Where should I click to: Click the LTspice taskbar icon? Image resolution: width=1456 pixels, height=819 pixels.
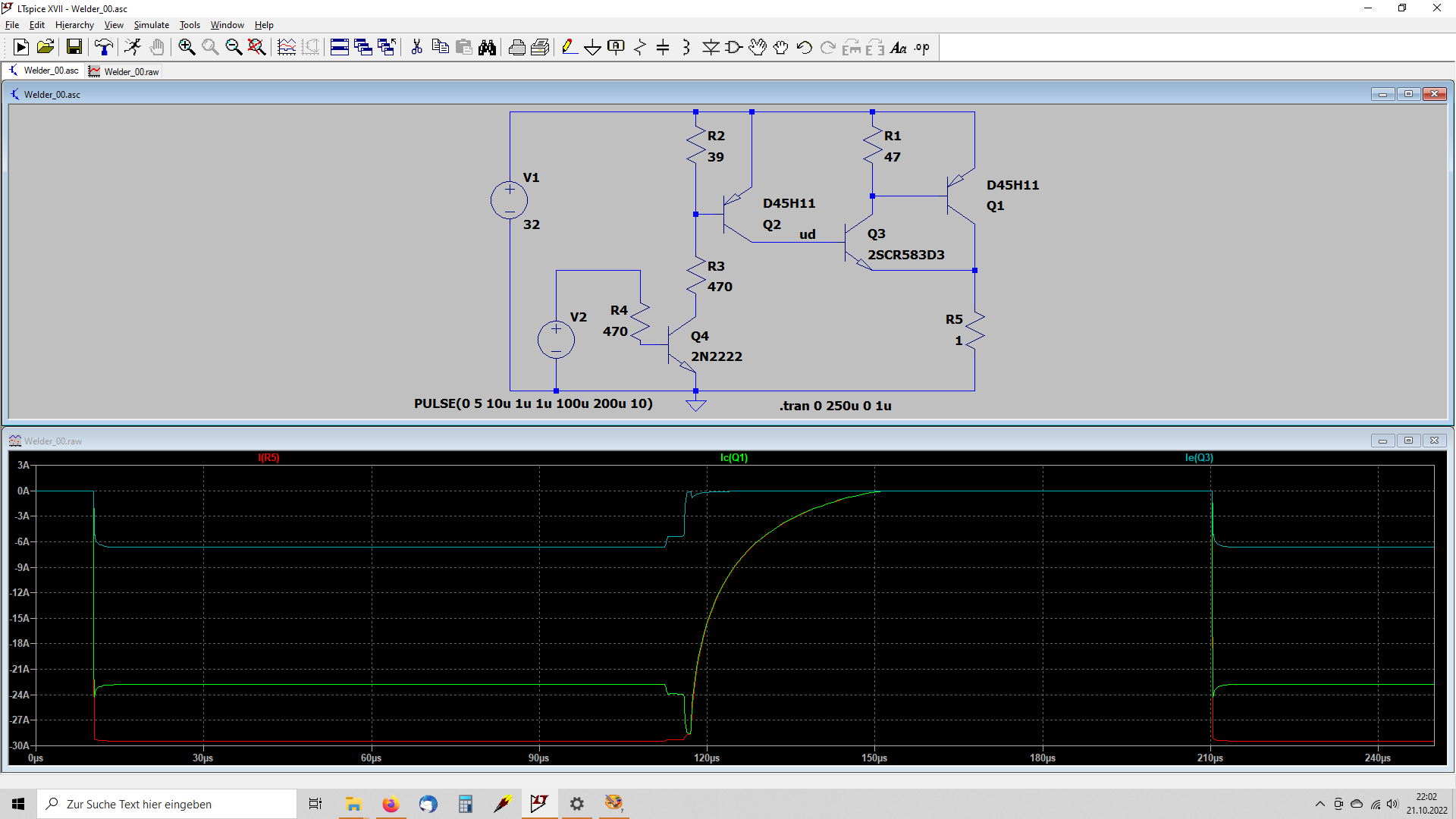539,804
